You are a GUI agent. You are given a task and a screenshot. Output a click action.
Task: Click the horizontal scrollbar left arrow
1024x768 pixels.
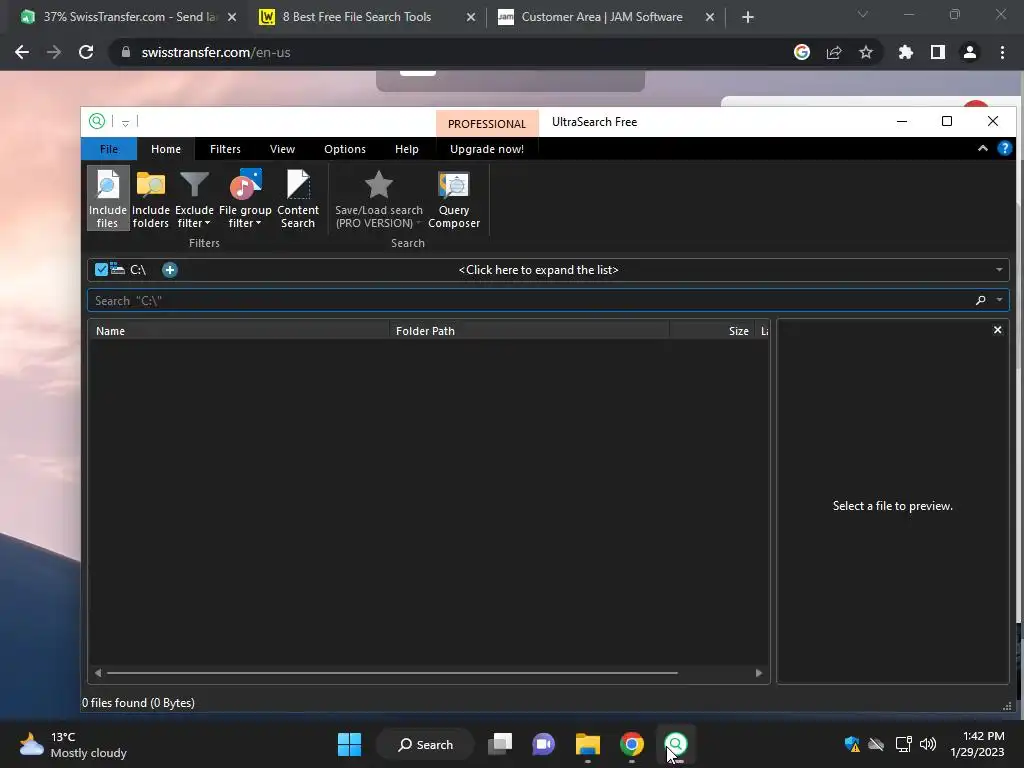tap(98, 673)
